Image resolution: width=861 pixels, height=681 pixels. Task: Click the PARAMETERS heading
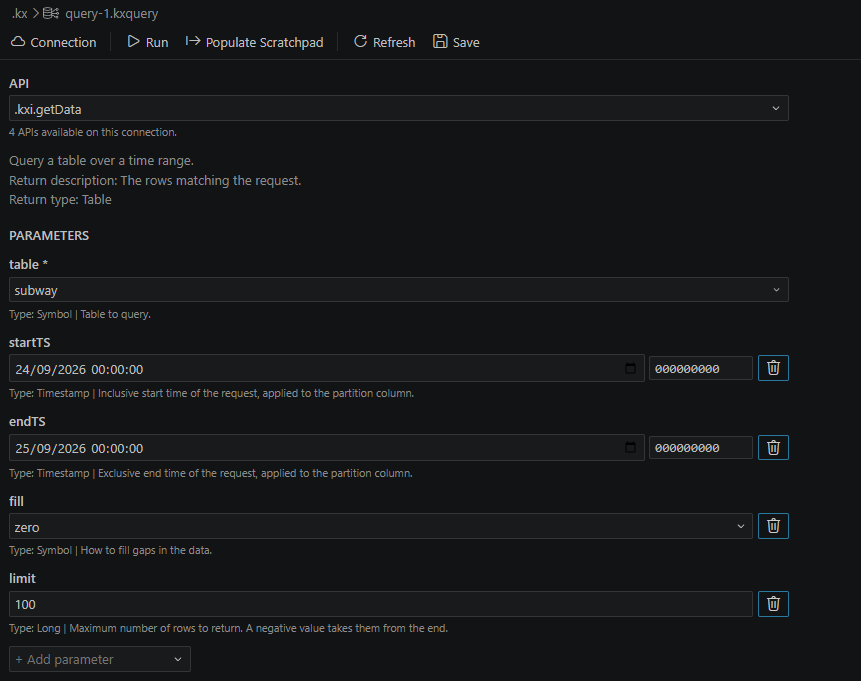(x=49, y=236)
